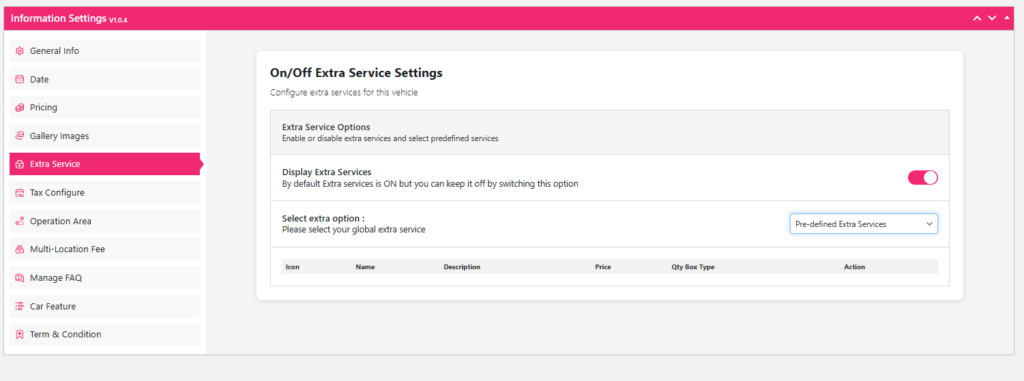Click the Multi-Location Fee icon
1024x381 pixels.
20,249
